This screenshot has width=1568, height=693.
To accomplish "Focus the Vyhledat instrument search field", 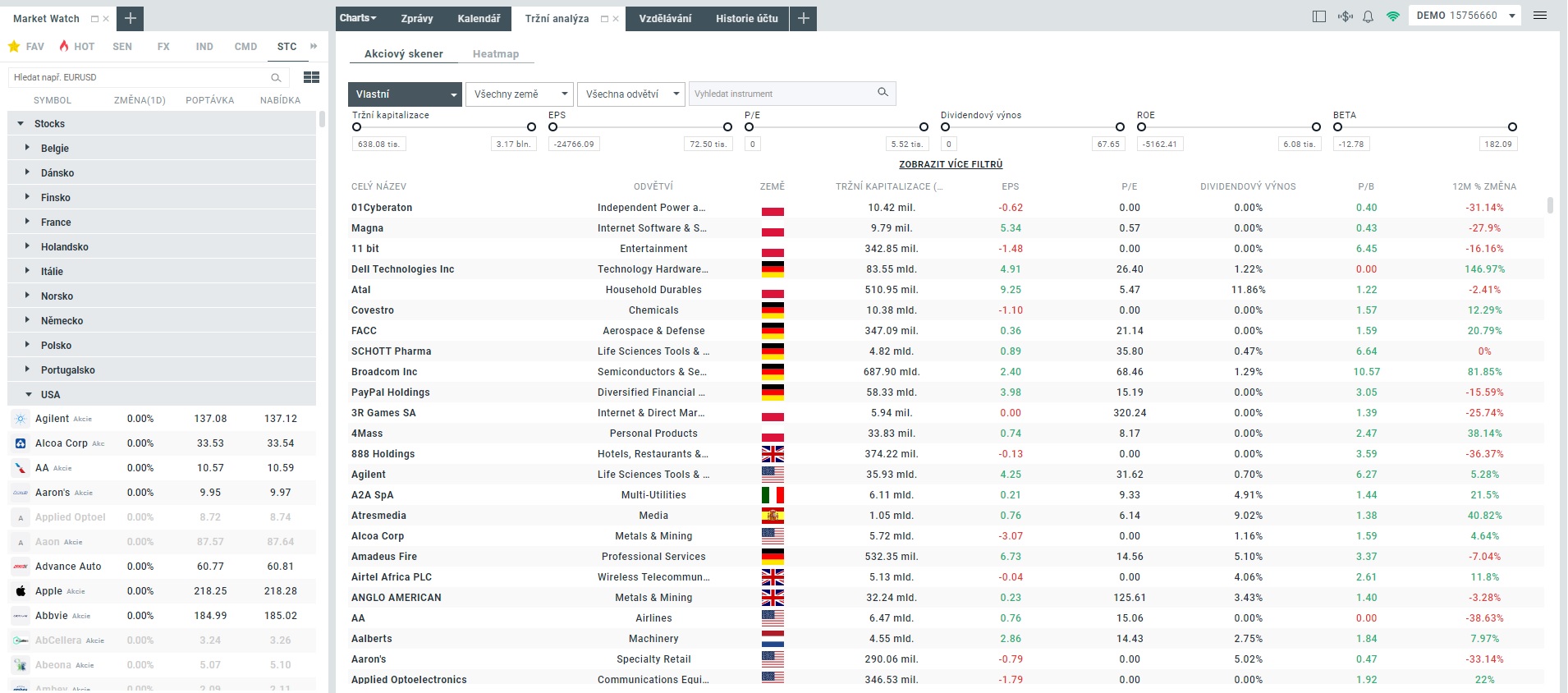I will 783,94.
